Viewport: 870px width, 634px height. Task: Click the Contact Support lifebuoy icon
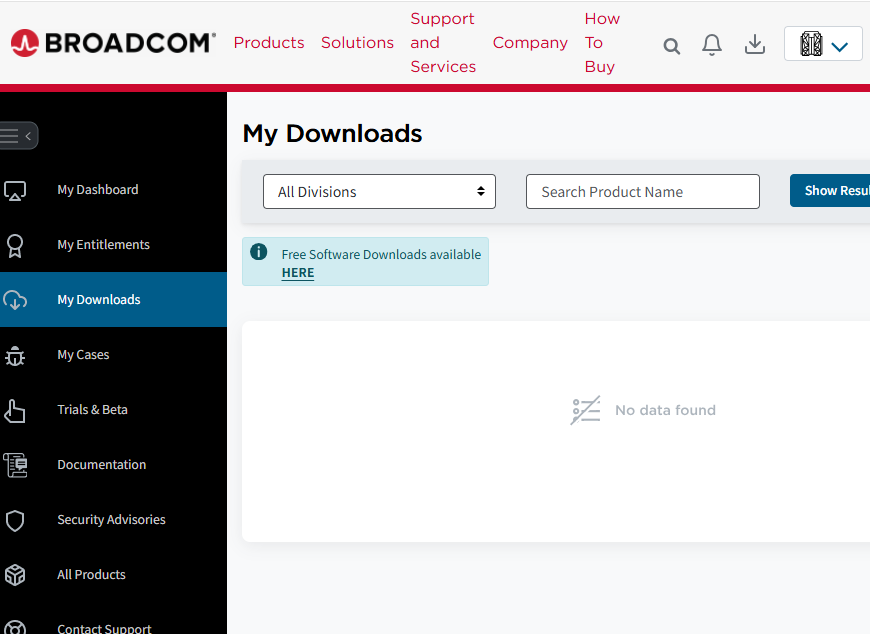(x=15, y=628)
